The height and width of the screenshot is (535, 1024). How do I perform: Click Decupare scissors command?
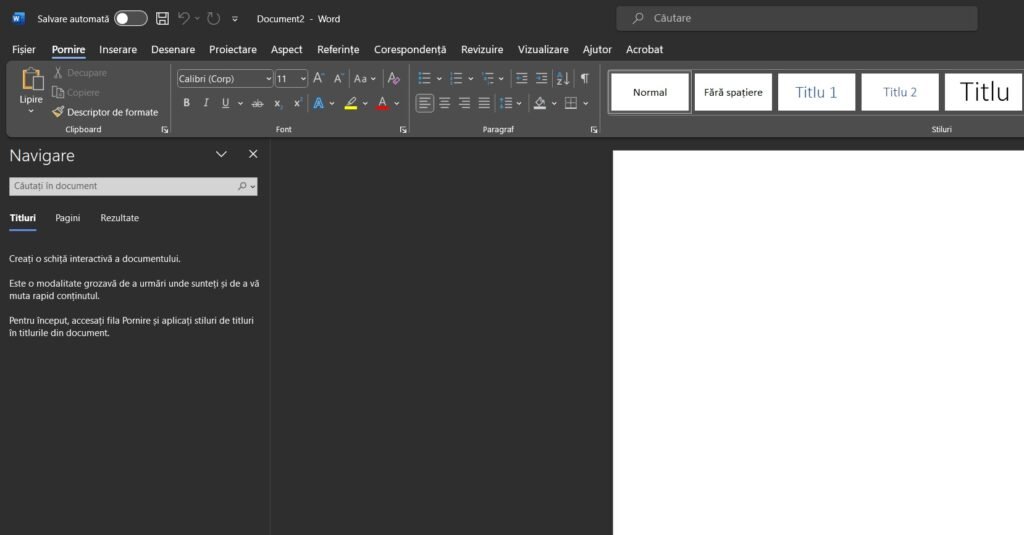coord(80,73)
